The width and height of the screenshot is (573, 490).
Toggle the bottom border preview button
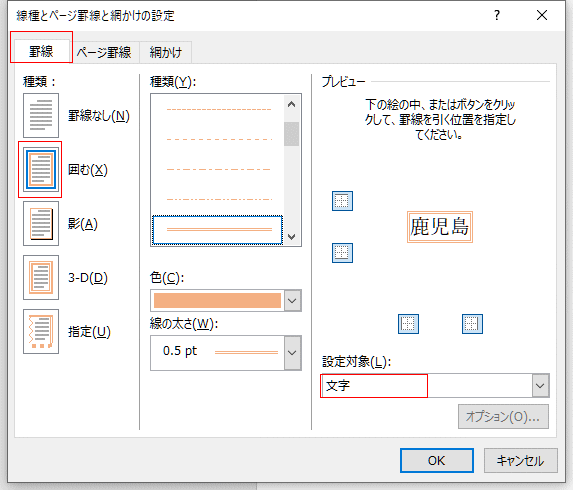342,253
